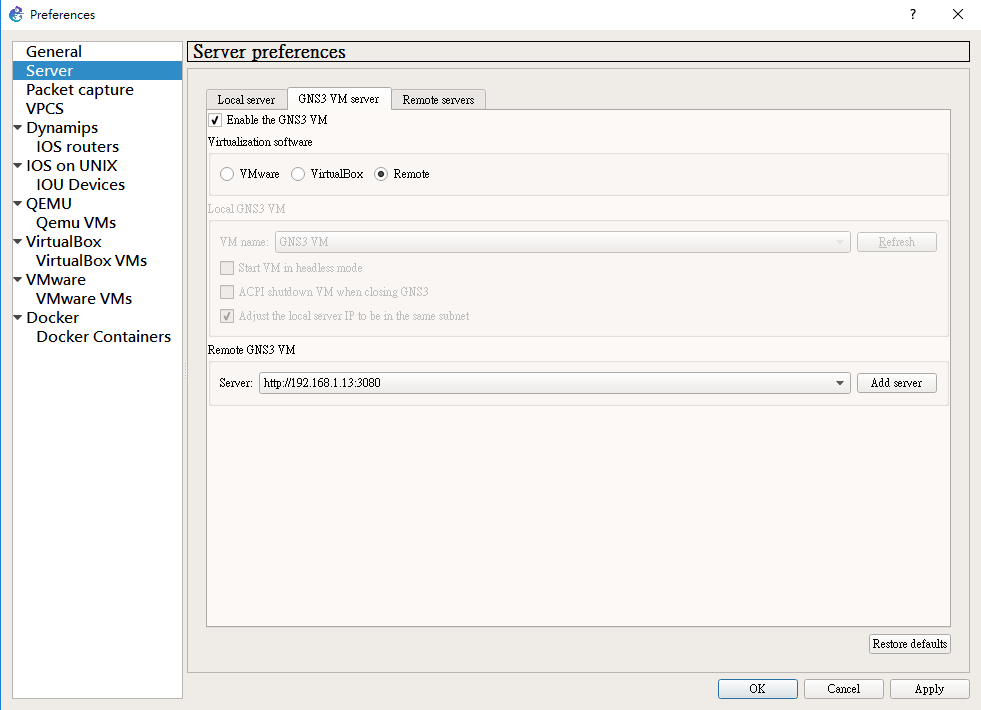Open Dynamips preferences

62,128
